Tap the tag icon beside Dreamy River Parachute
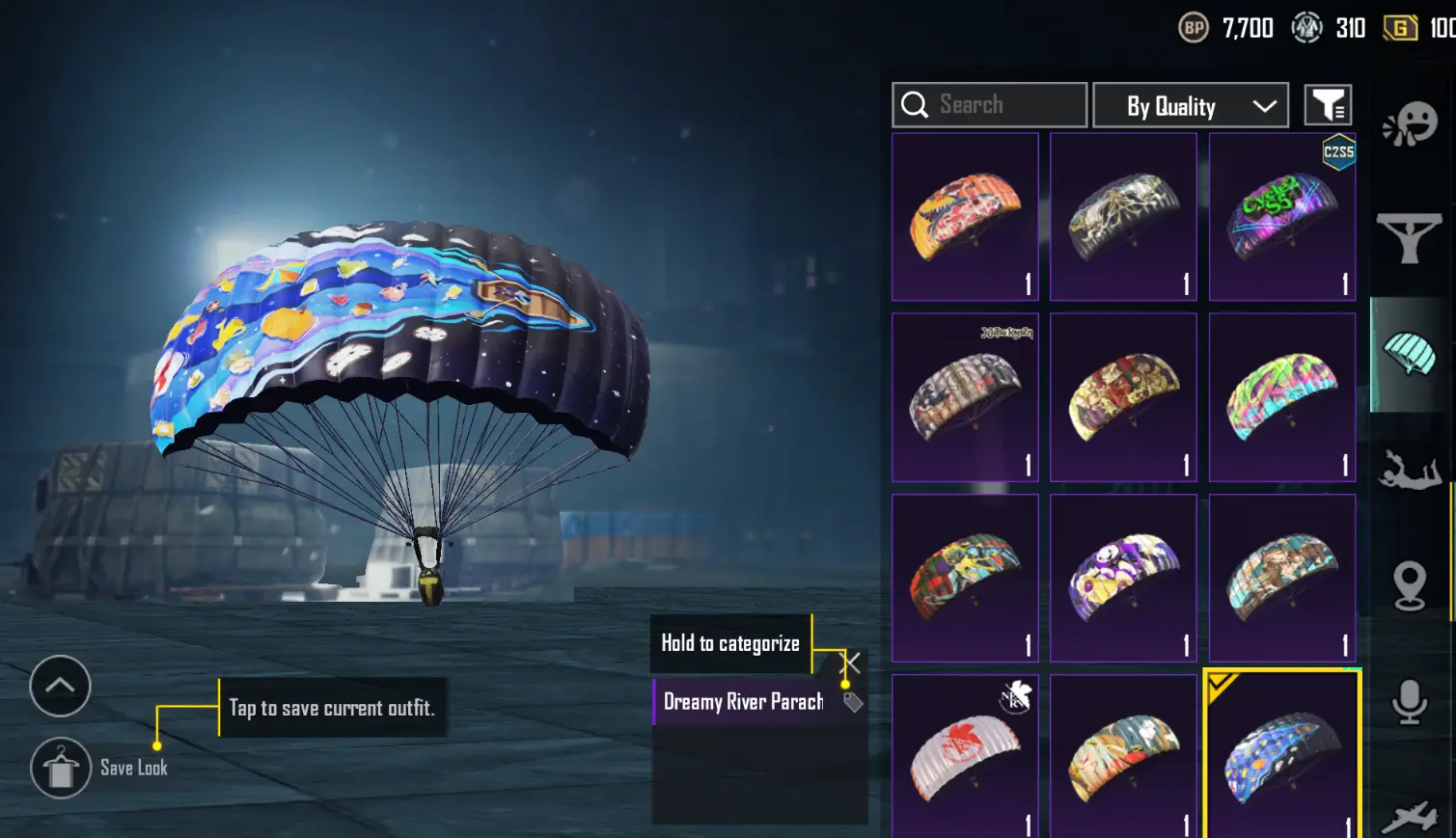1456x838 pixels. click(853, 702)
